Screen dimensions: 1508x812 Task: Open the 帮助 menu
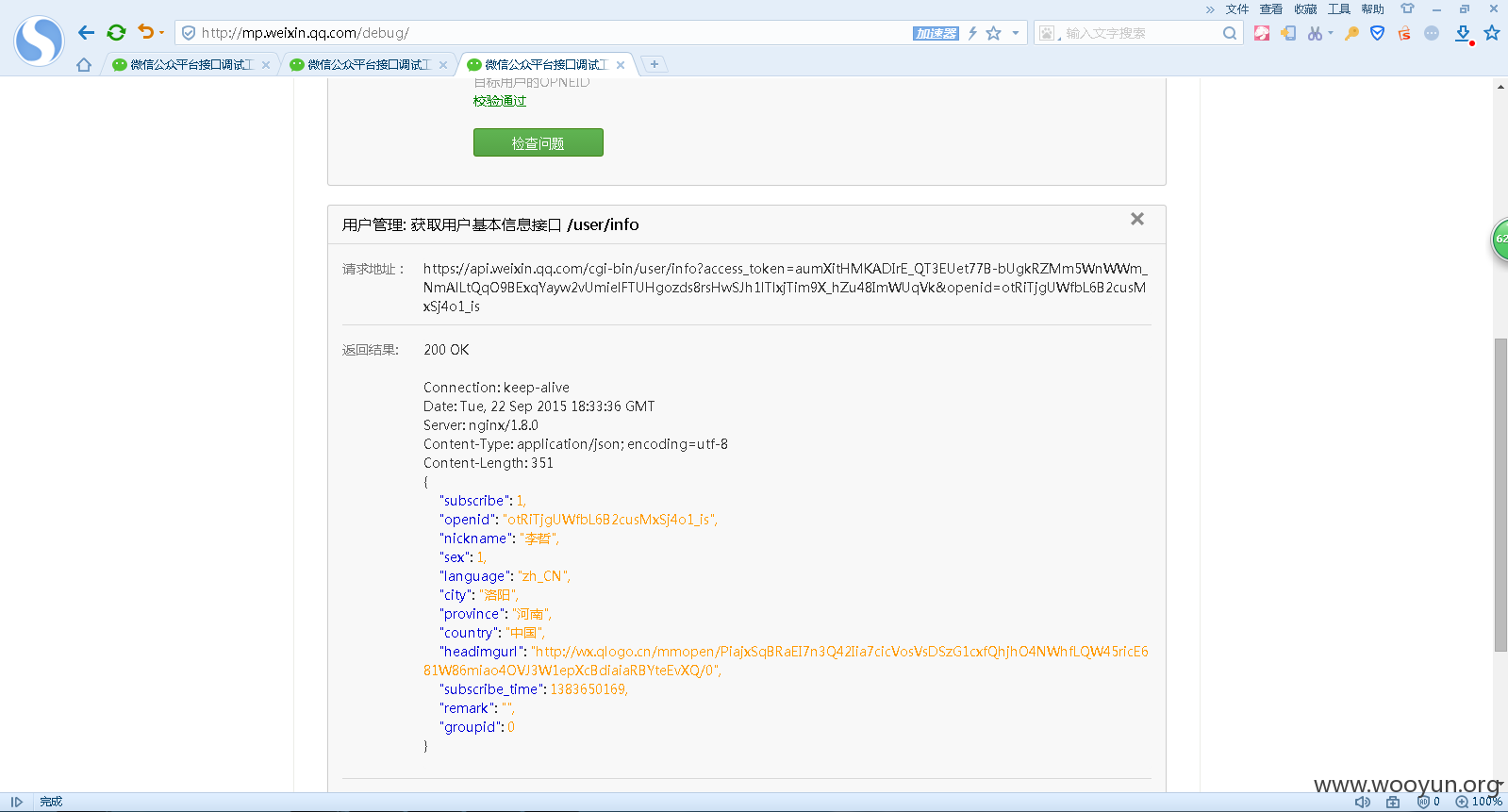1373,9
